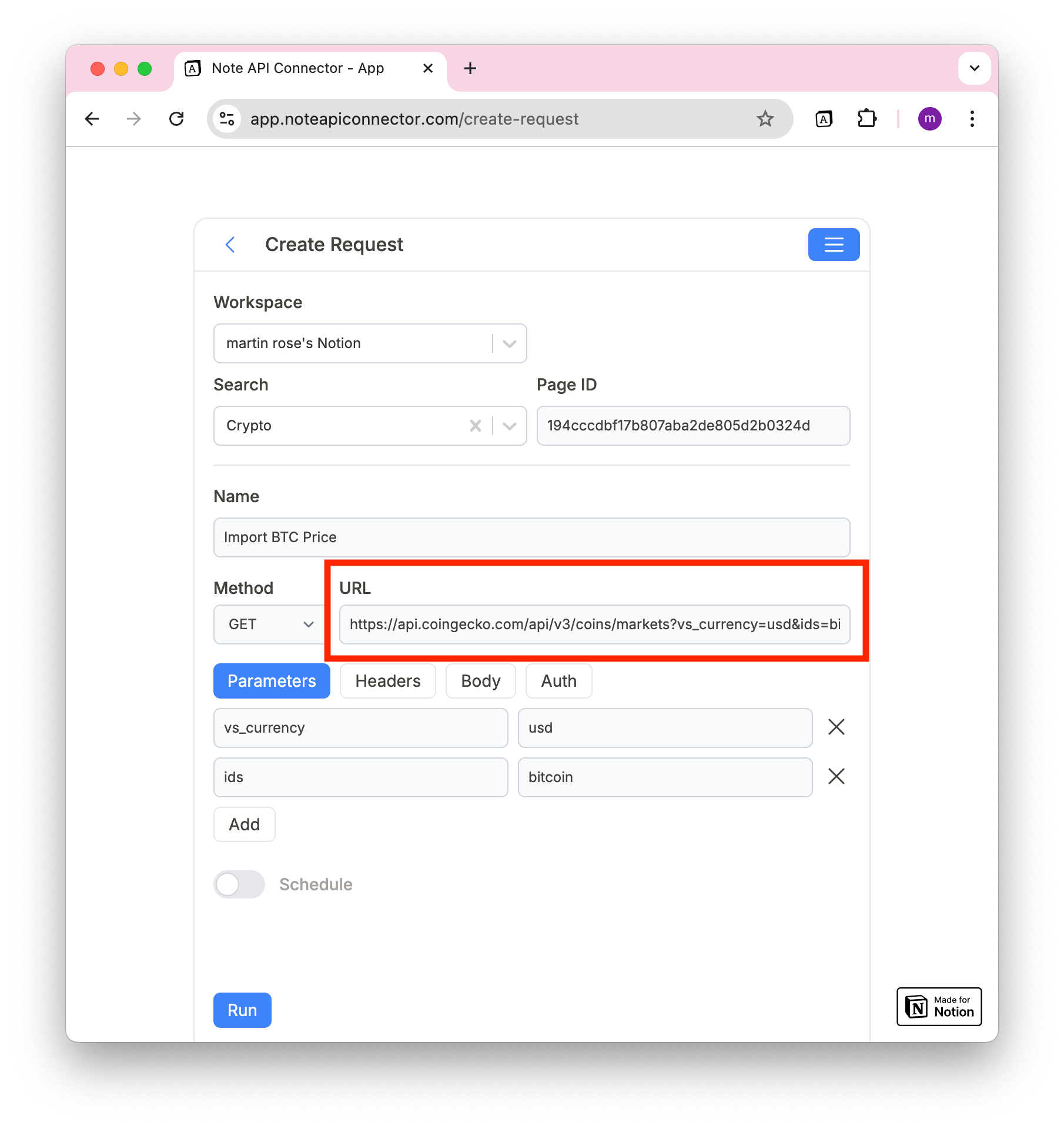Screen dimensions: 1064x1129
Task: Clear the Crypto search selection
Action: pos(476,426)
